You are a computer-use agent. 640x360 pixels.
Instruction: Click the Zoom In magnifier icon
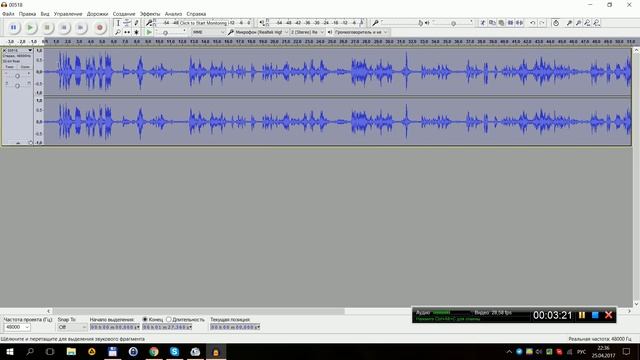tap(569, 23)
